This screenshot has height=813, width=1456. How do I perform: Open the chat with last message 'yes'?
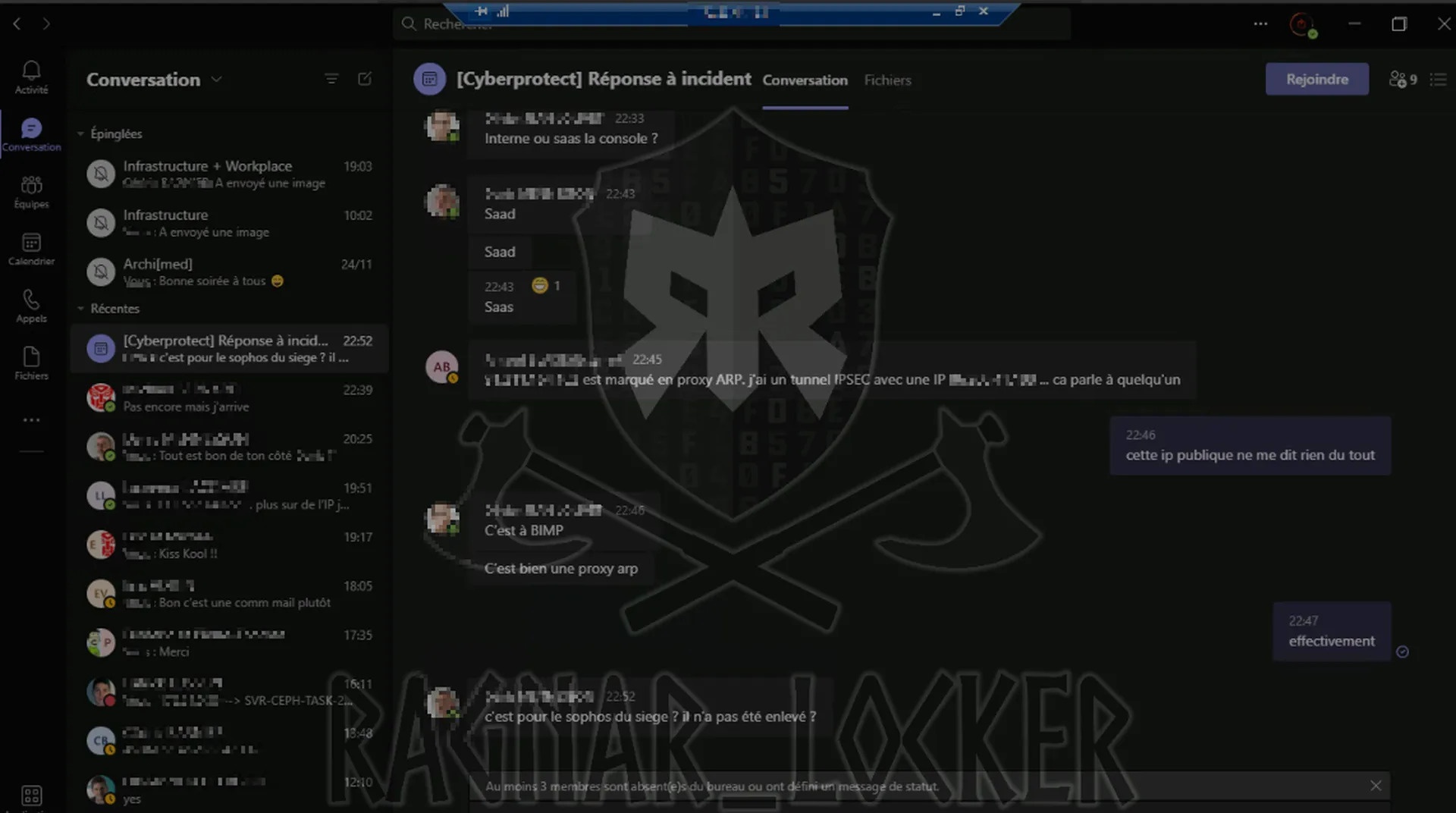coord(229,789)
